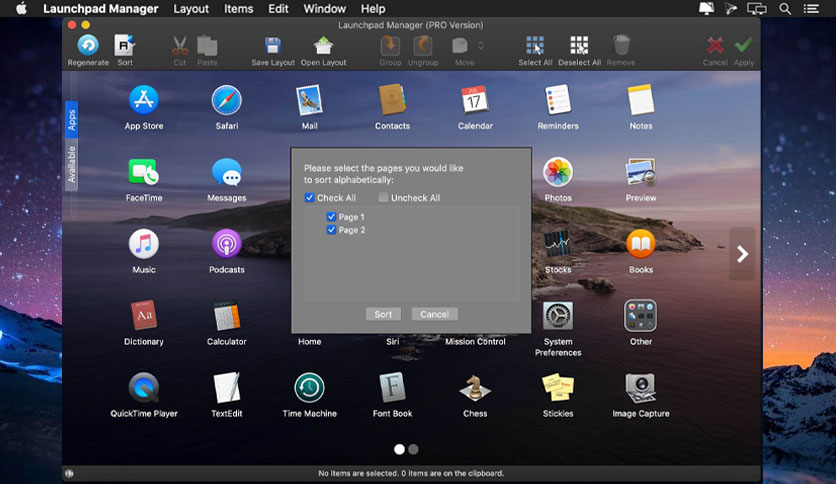Click the Move toolbar icon
This screenshot has width=836, height=484.
[460, 46]
